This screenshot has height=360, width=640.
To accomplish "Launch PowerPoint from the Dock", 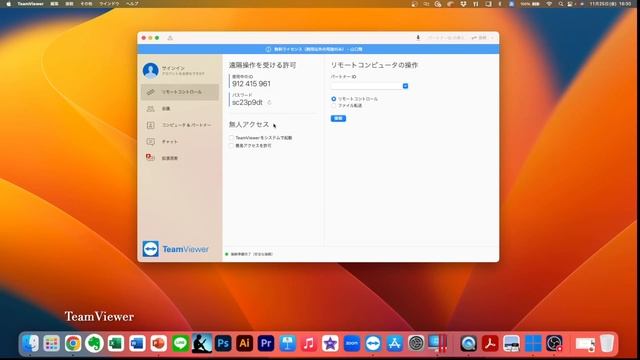I will [159, 343].
